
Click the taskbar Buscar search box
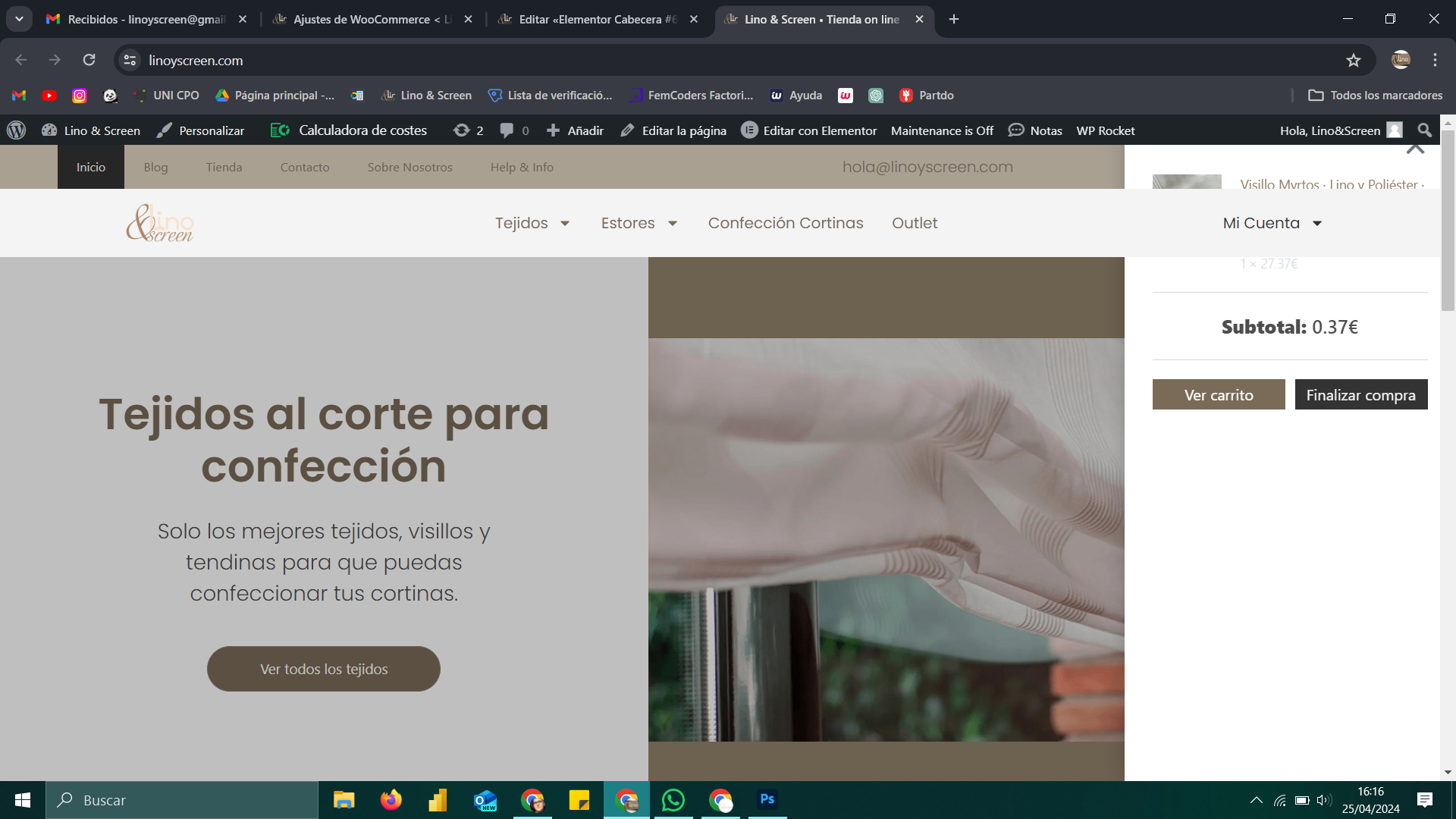[182, 800]
